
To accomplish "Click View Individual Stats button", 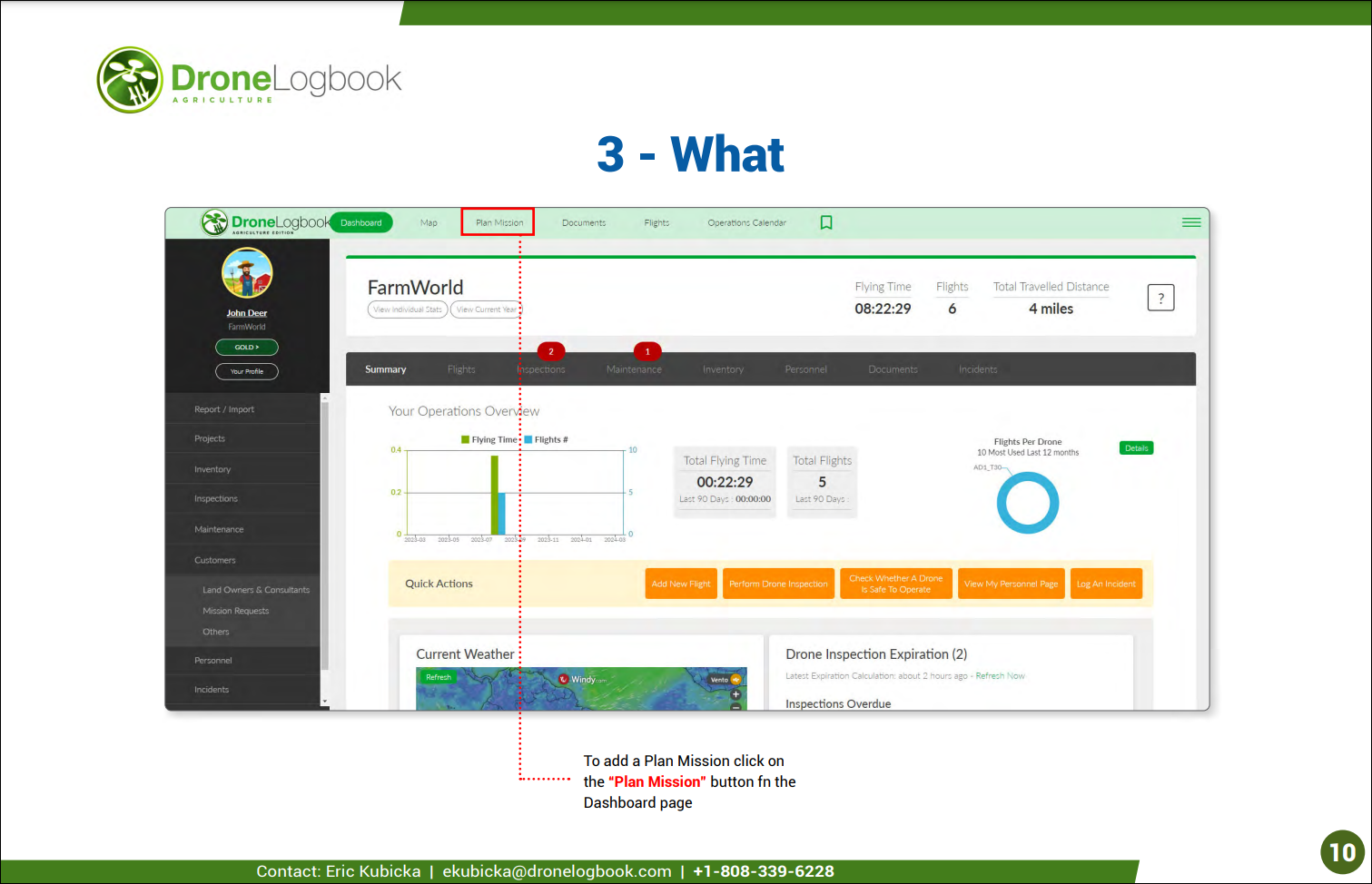I will (x=408, y=309).
